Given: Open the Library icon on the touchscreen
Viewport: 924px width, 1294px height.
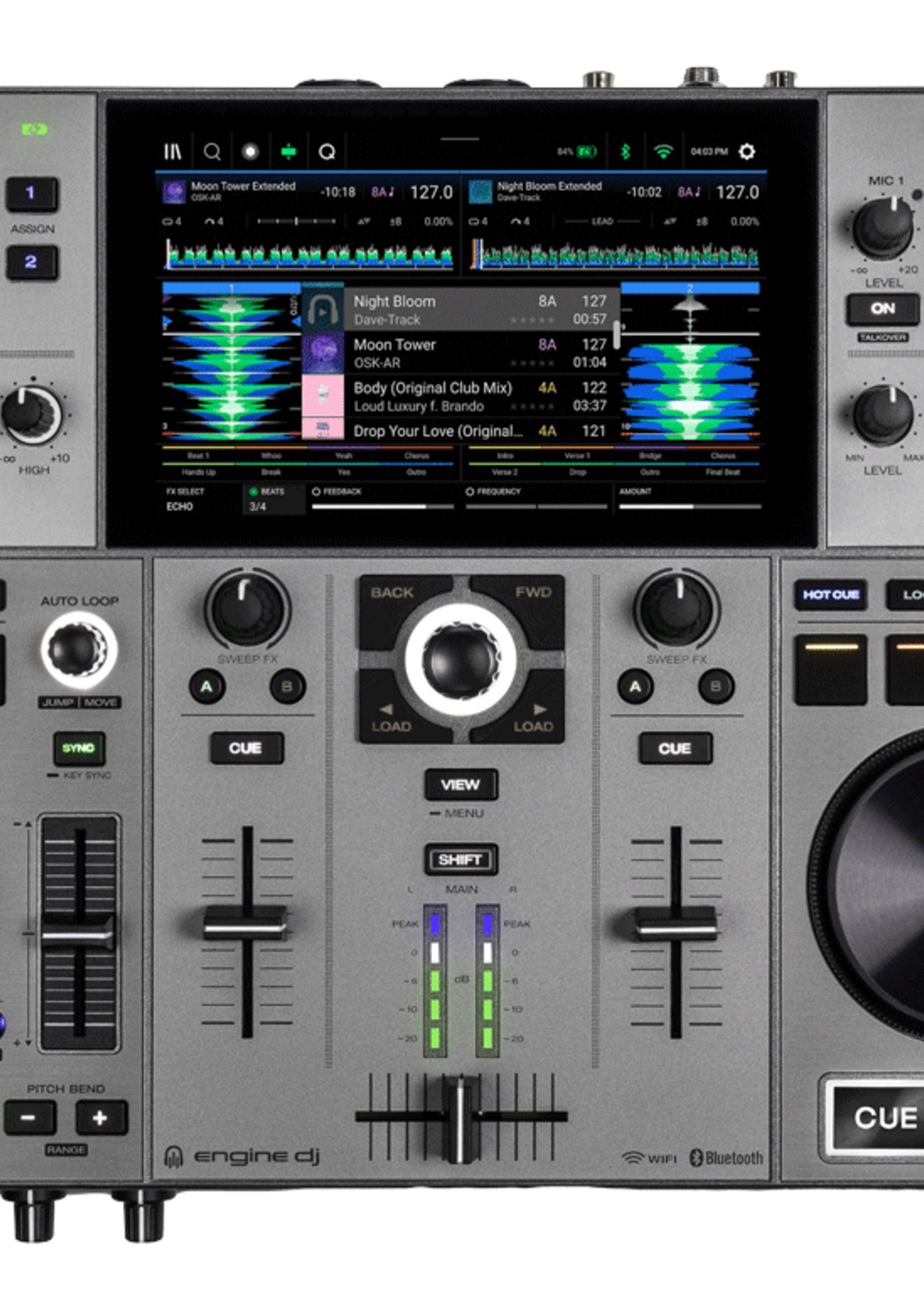Looking at the screenshot, I should [x=172, y=152].
